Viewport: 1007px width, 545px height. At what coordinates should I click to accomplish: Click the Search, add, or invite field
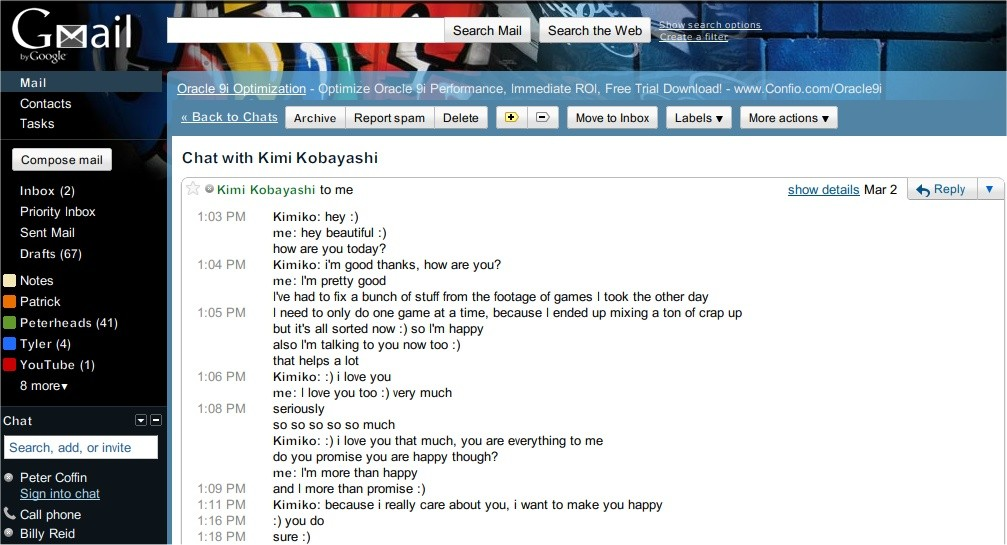click(x=81, y=447)
